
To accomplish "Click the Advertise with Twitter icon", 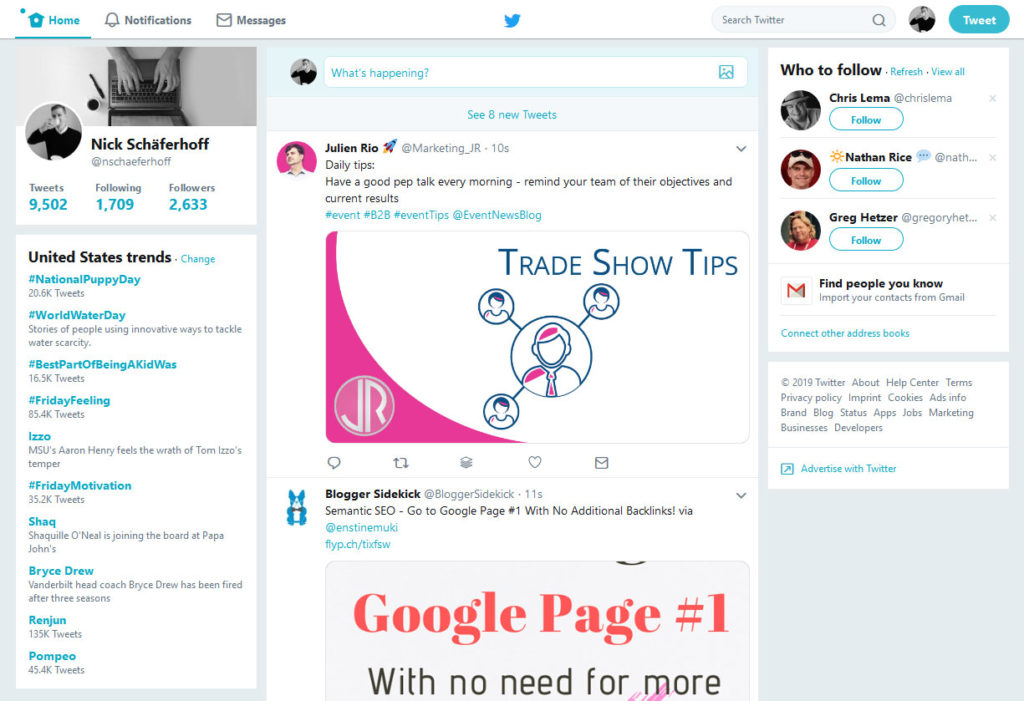I will (789, 469).
